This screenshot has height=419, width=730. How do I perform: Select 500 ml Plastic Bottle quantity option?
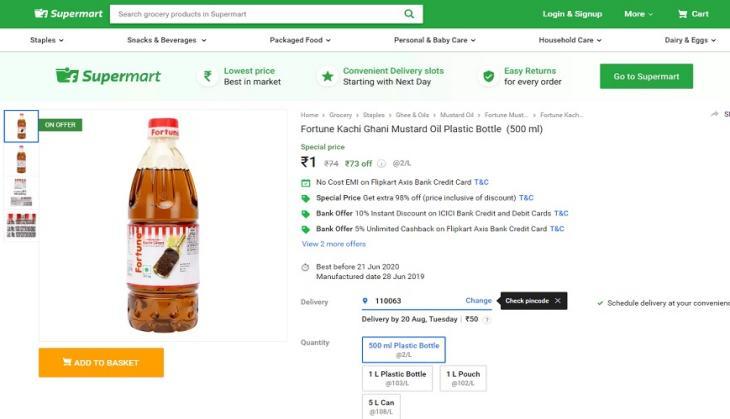(404, 350)
